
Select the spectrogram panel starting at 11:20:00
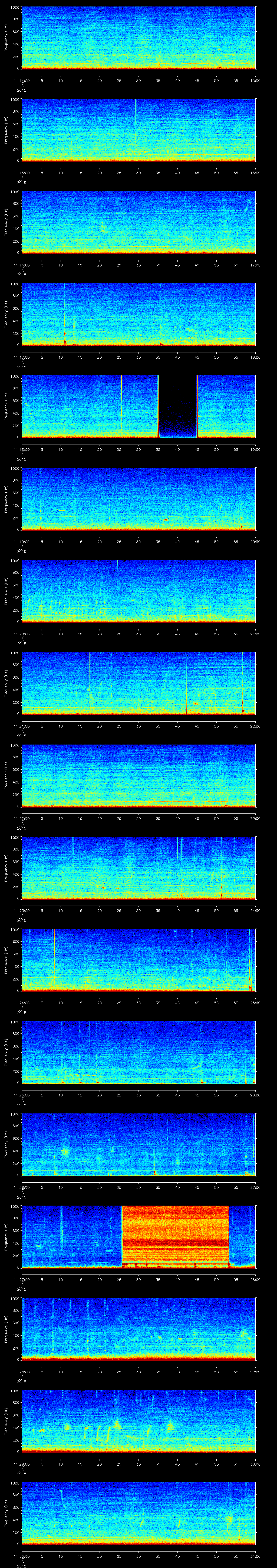tap(138, 591)
